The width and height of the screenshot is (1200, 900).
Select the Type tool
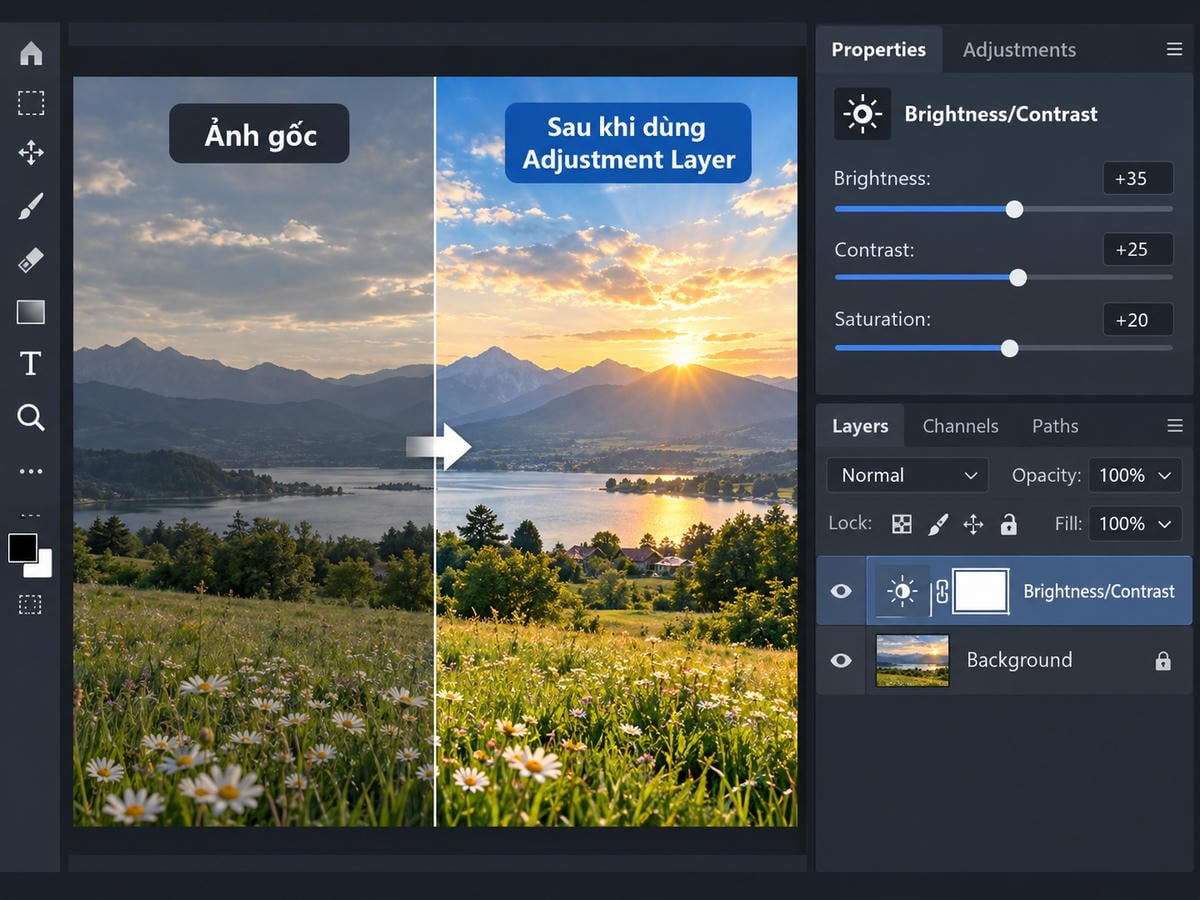[x=31, y=363]
